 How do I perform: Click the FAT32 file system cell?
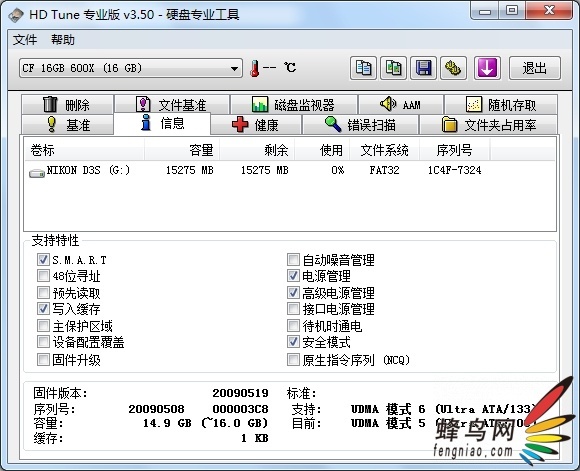(384, 170)
